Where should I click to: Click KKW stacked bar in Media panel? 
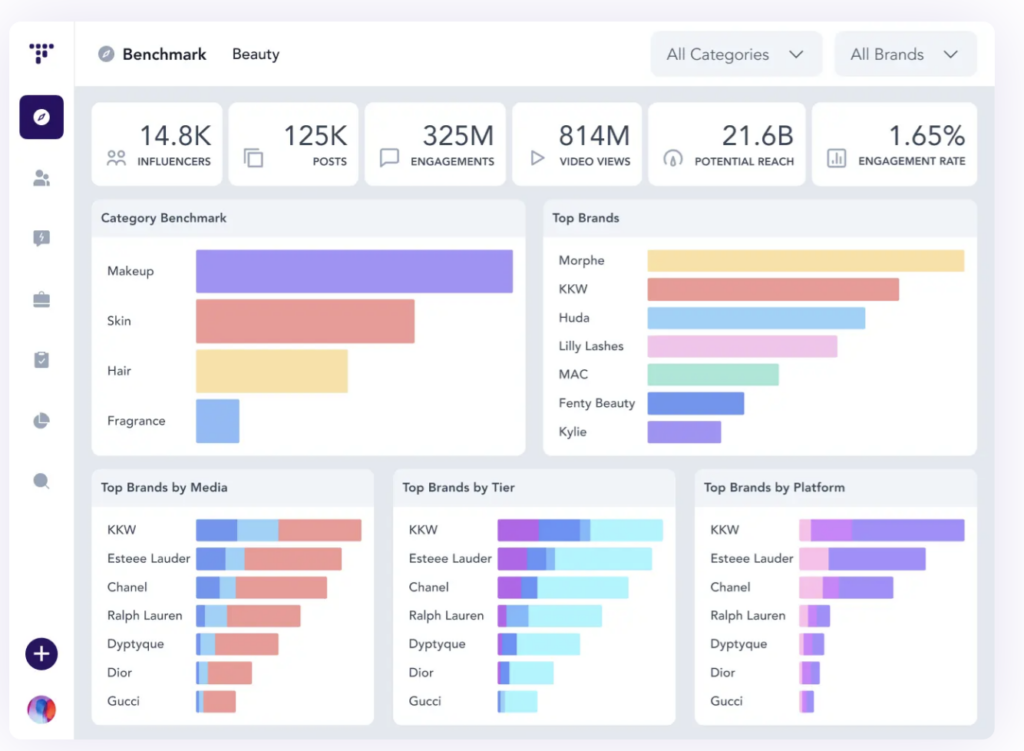279,530
